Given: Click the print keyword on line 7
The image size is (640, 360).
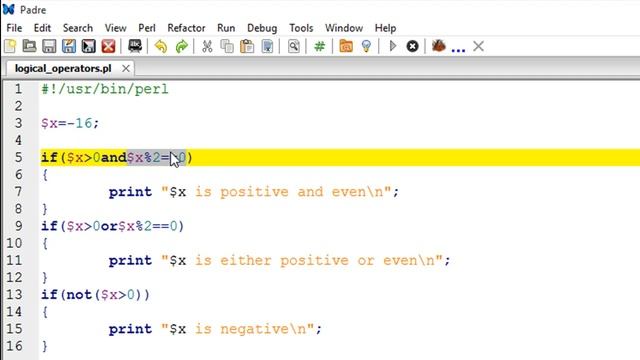Looking at the screenshot, I should click(x=130, y=192).
